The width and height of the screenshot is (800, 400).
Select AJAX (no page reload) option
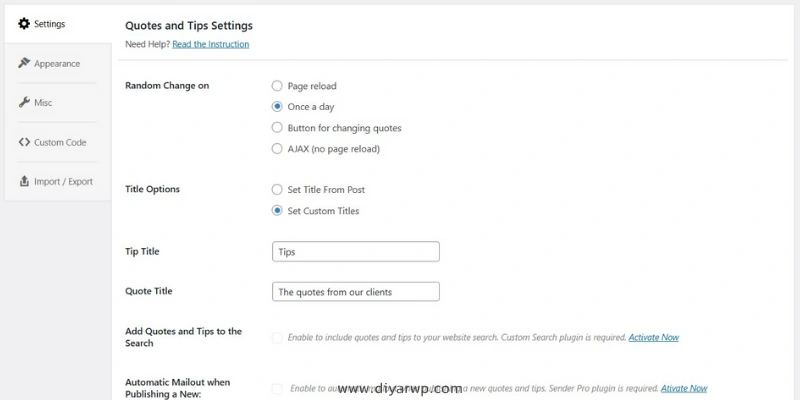click(277, 149)
